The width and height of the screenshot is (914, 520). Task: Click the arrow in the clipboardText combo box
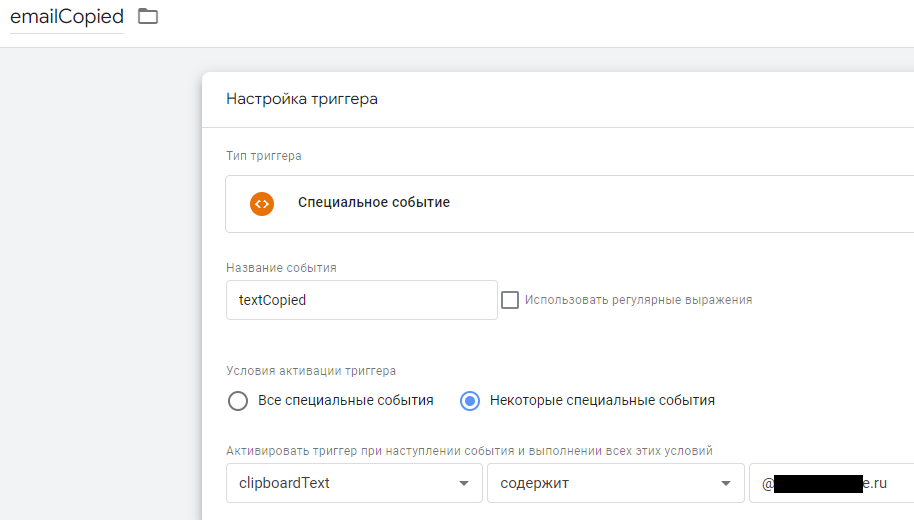463,484
